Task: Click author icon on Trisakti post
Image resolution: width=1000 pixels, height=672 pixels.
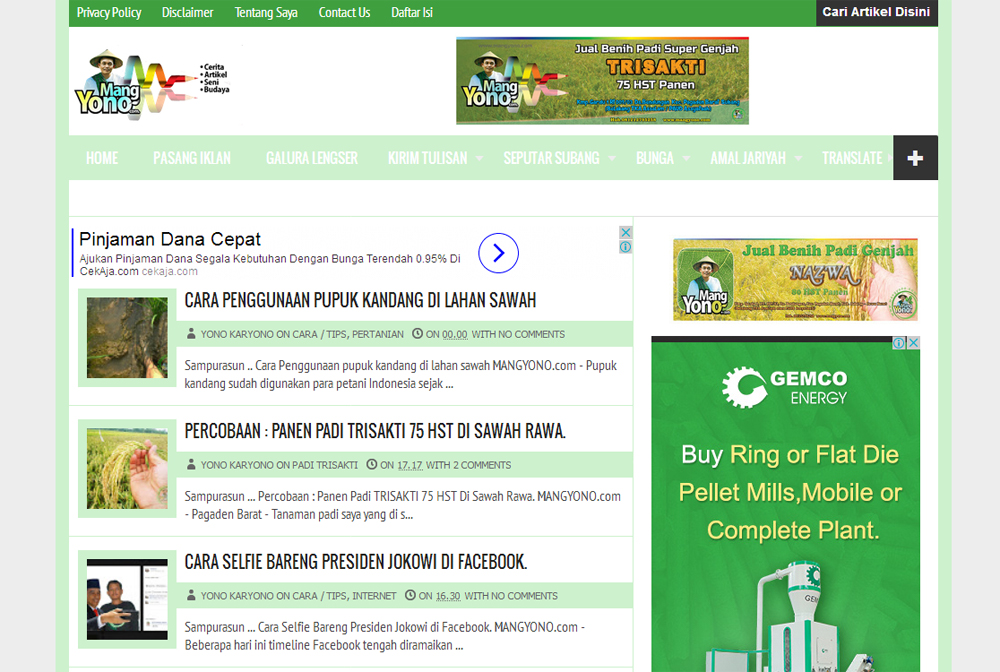Action: point(191,464)
